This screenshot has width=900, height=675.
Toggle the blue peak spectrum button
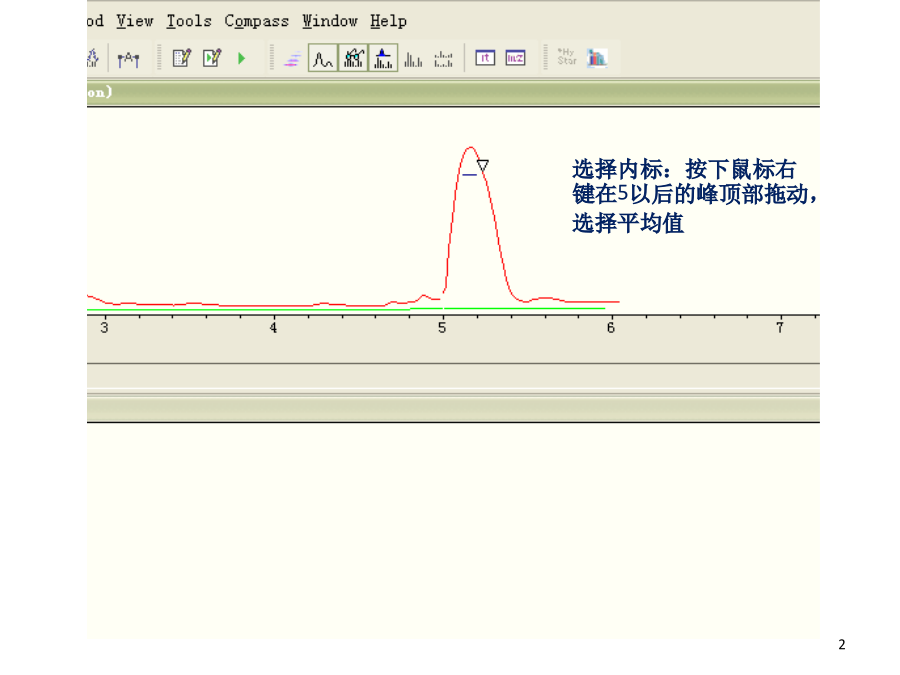tap(383, 58)
